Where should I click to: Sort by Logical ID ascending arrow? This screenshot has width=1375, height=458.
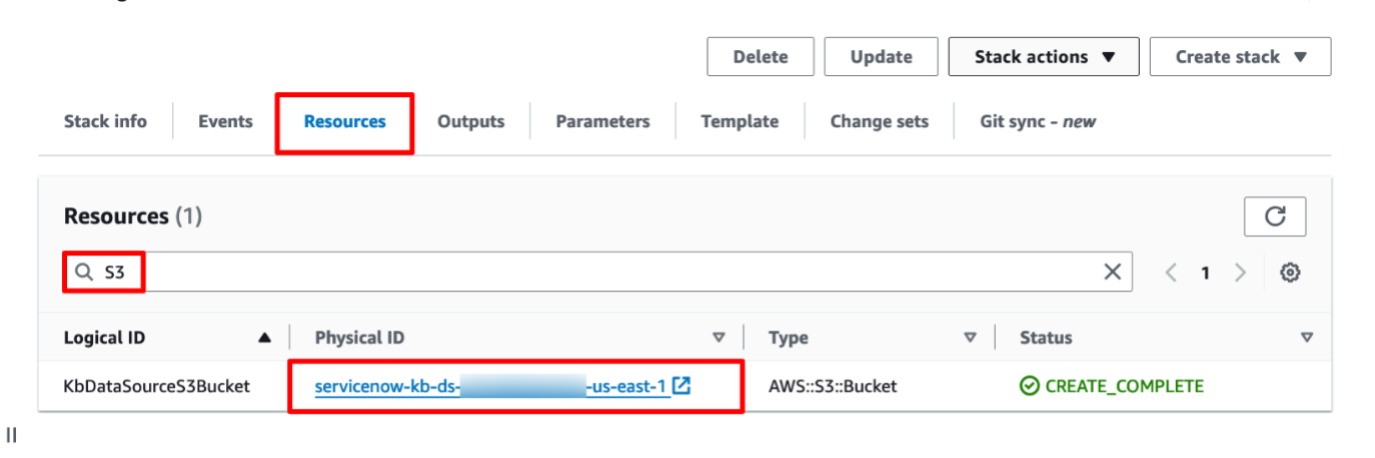tap(264, 338)
